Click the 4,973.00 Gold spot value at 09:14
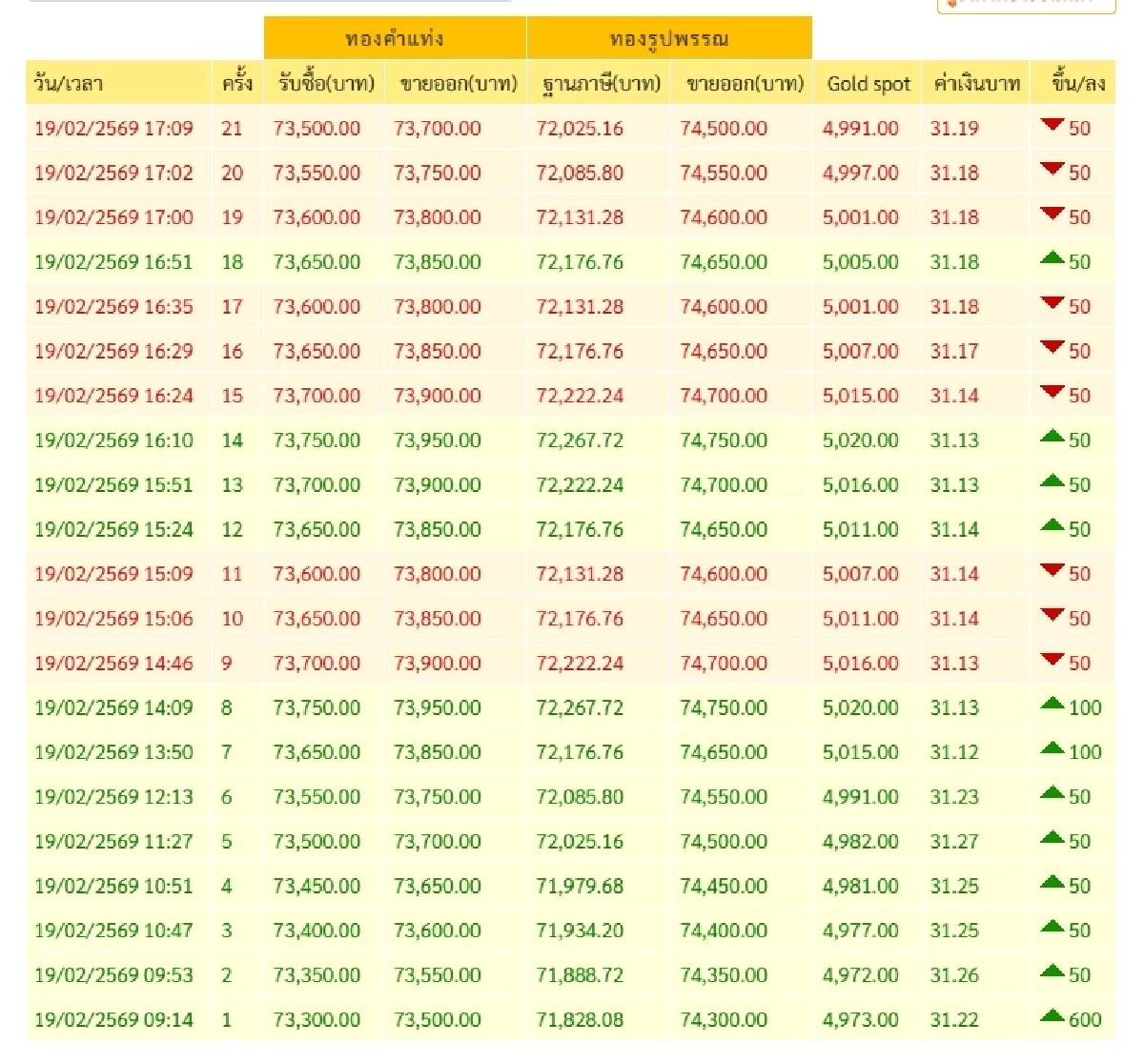Screen dimensions: 1144x1064 coord(860,1020)
